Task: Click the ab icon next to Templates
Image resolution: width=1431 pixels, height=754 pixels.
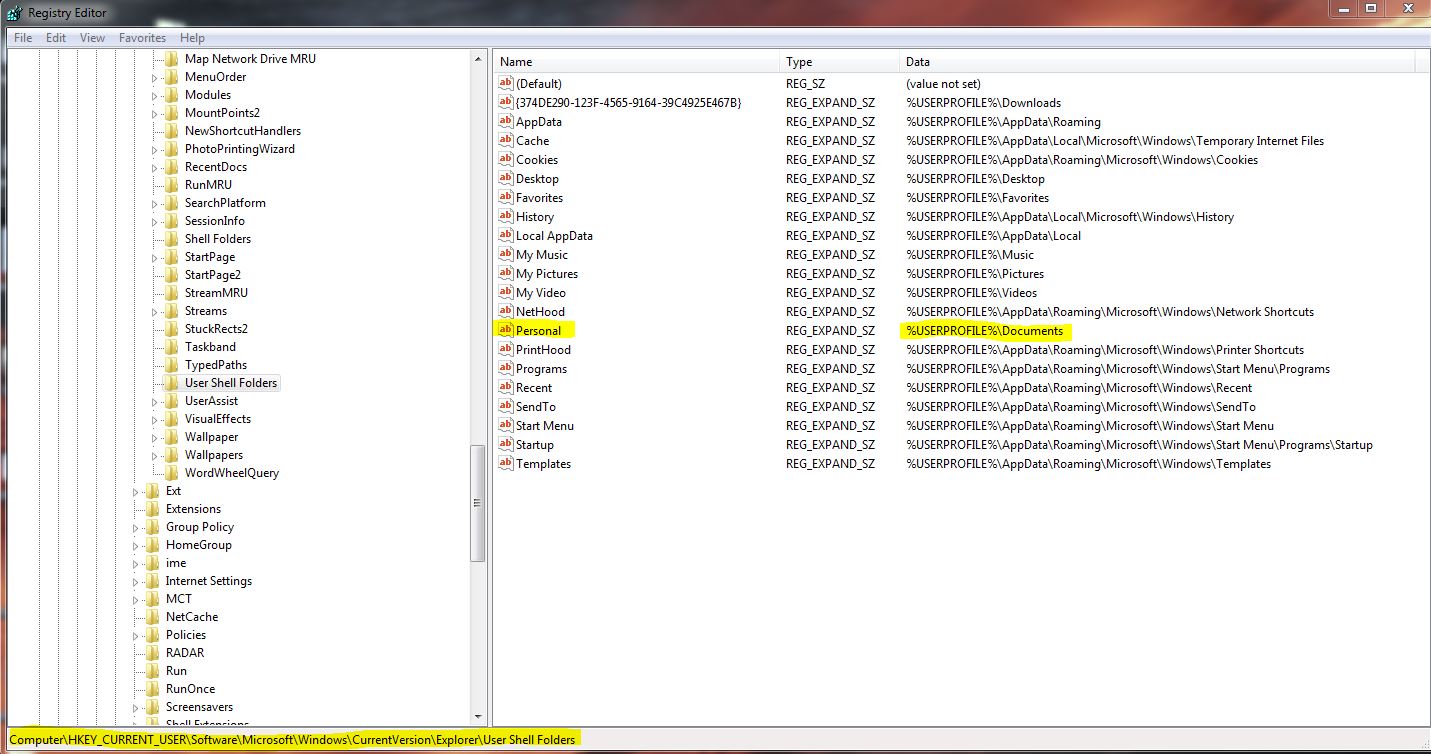Action: coord(505,463)
